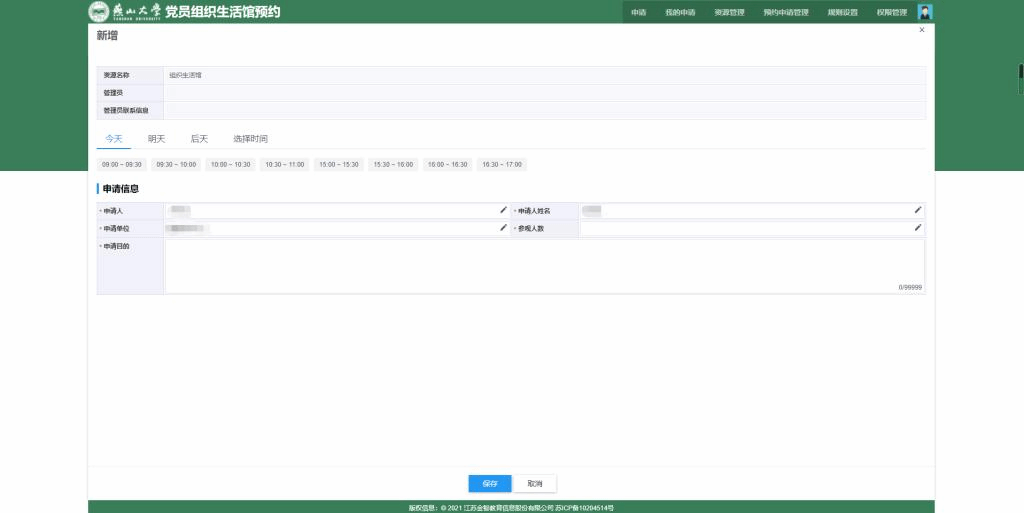Select the 09:00 ~ 09:30 time slot

(122, 164)
